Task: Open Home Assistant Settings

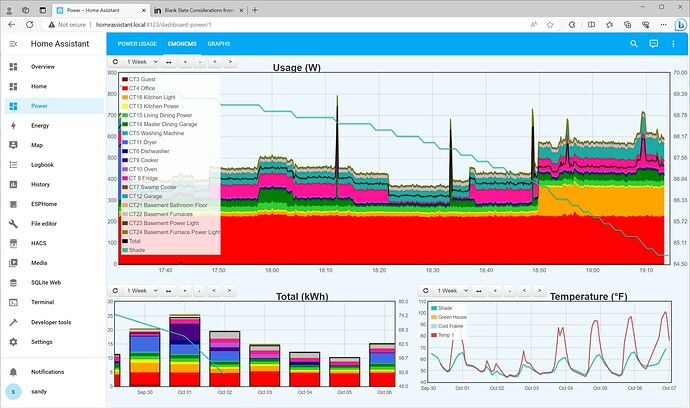Action: (54, 342)
